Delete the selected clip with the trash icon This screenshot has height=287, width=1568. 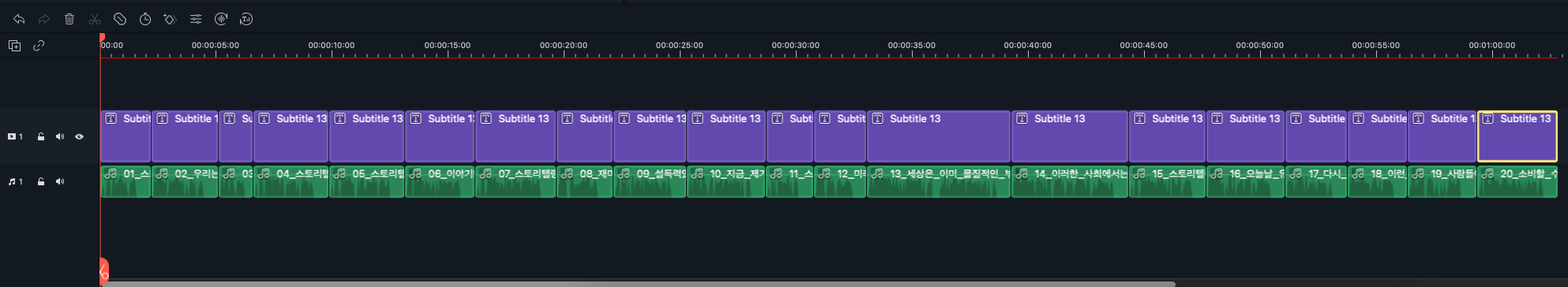[x=69, y=19]
